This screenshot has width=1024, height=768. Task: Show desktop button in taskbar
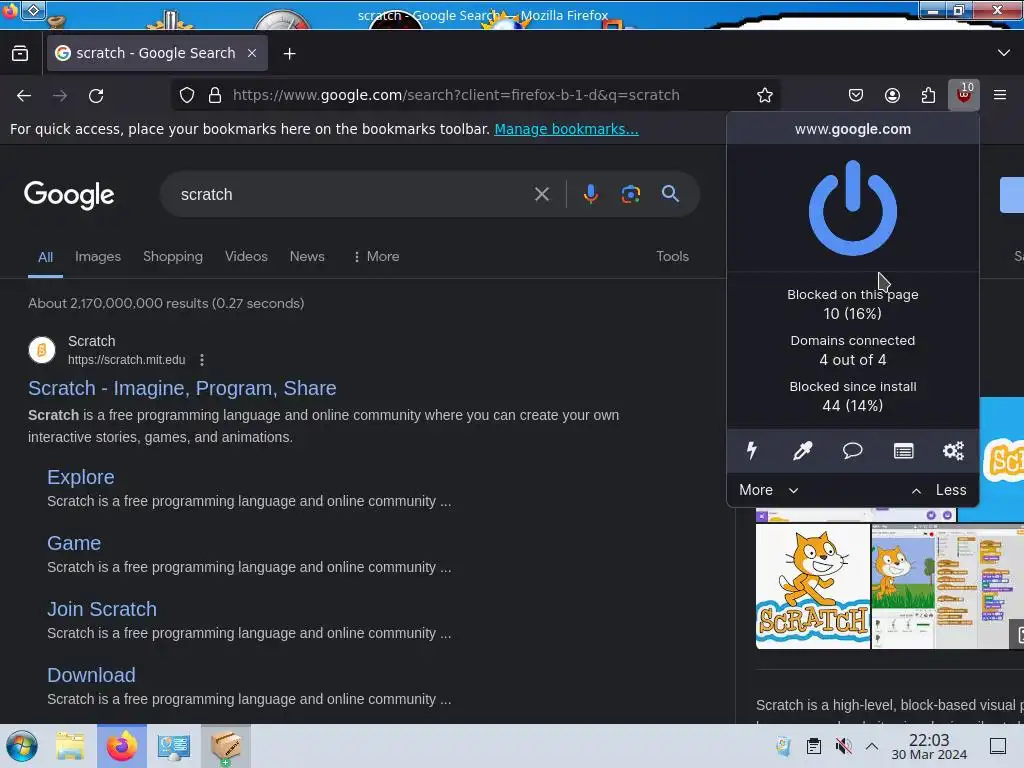tap(998, 746)
